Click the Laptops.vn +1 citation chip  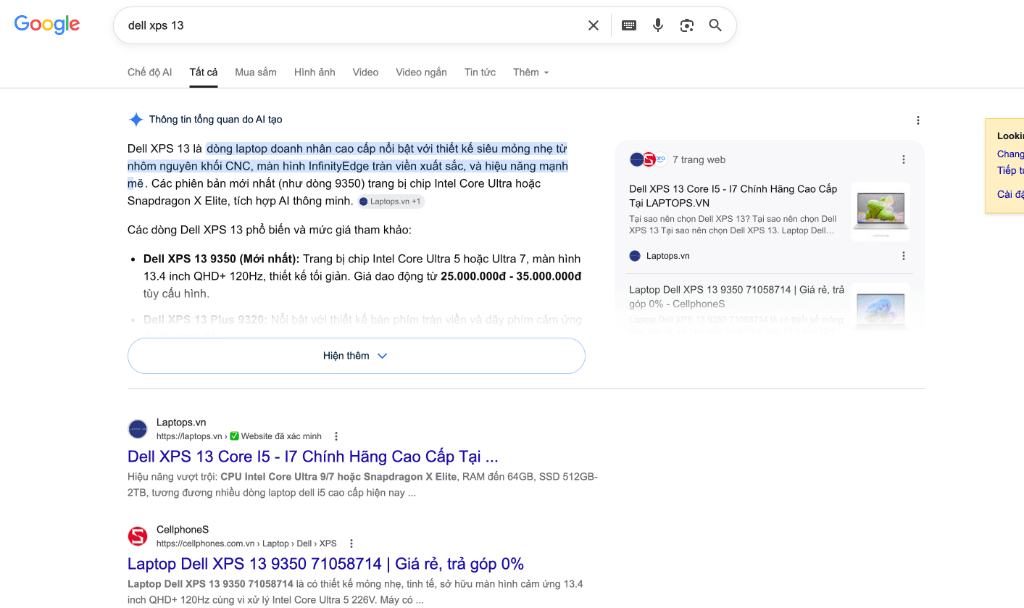(x=391, y=202)
